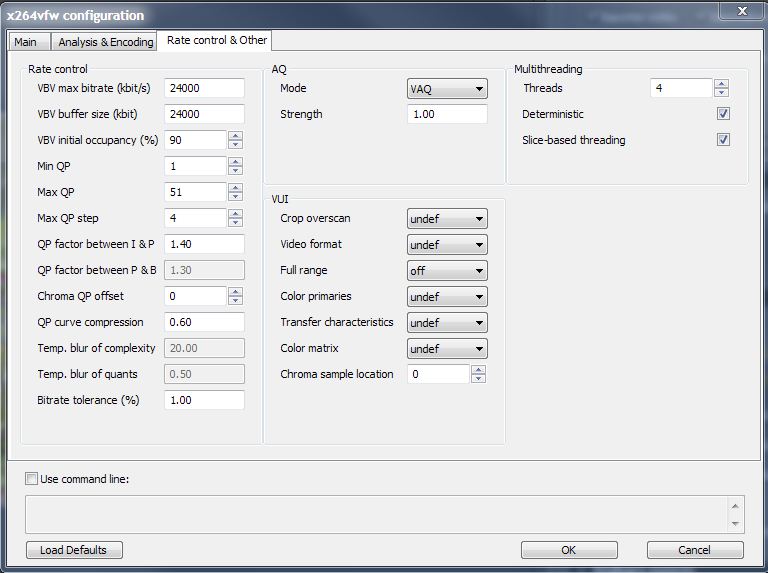Click the VBV initial occupancy value field

tap(195, 140)
